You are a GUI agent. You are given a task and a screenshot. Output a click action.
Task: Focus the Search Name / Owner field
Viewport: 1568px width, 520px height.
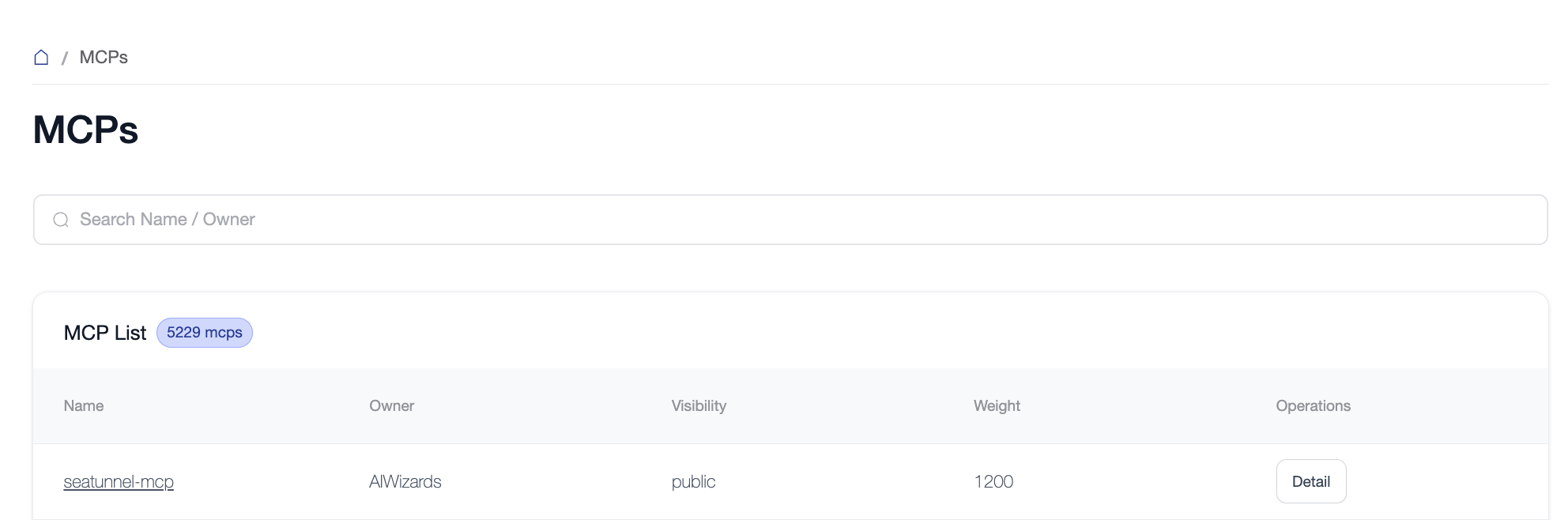tap(790, 220)
